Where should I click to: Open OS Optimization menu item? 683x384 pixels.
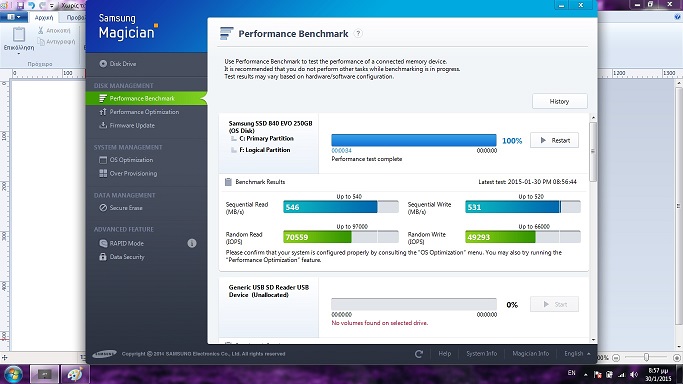pyautogui.click(x=126, y=160)
